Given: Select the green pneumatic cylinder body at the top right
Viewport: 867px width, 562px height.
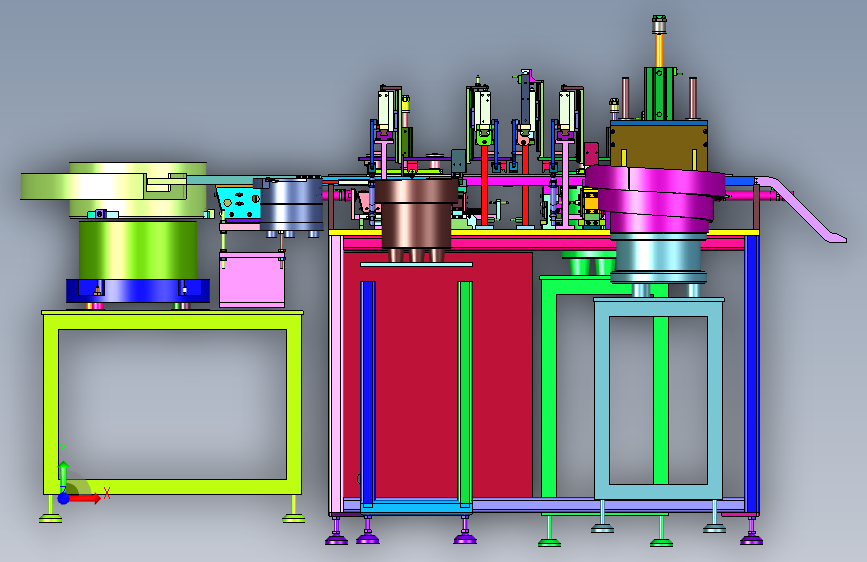Looking at the screenshot, I should click(x=659, y=93).
